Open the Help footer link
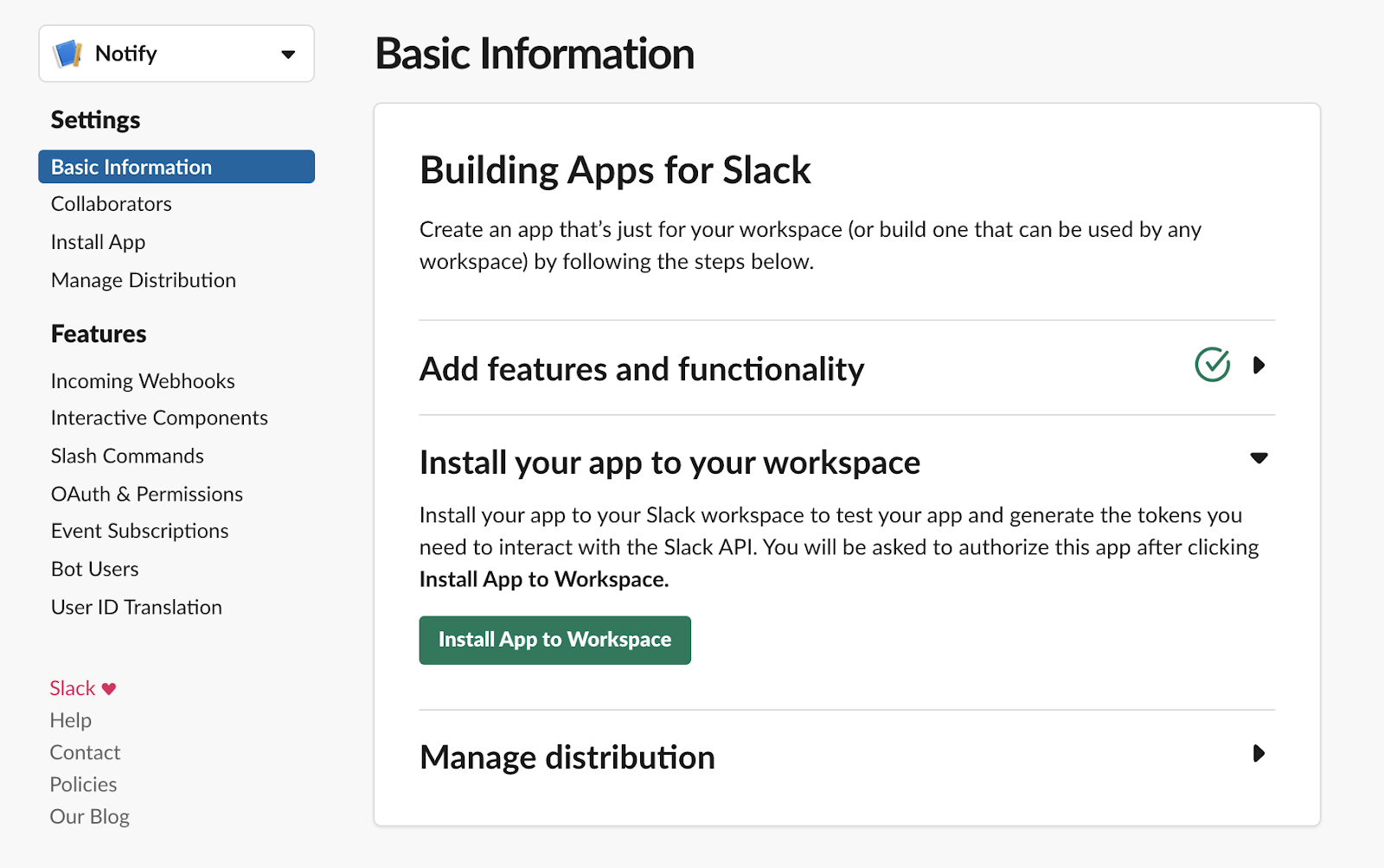1384x868 pixels. 71,720
